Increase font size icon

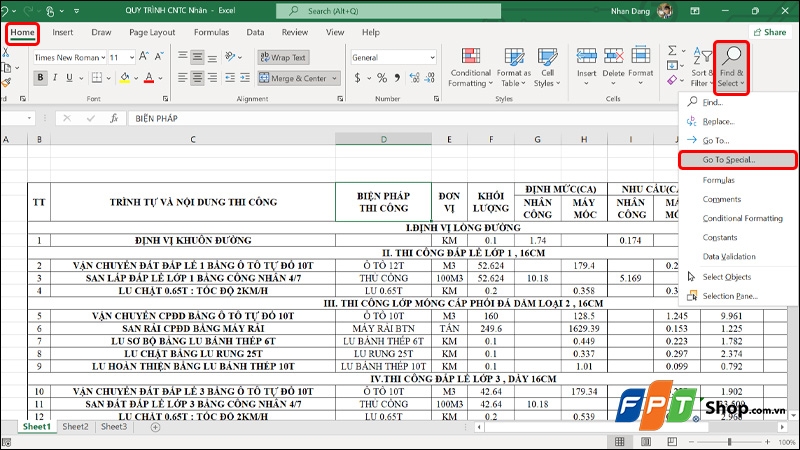(144, 57)
